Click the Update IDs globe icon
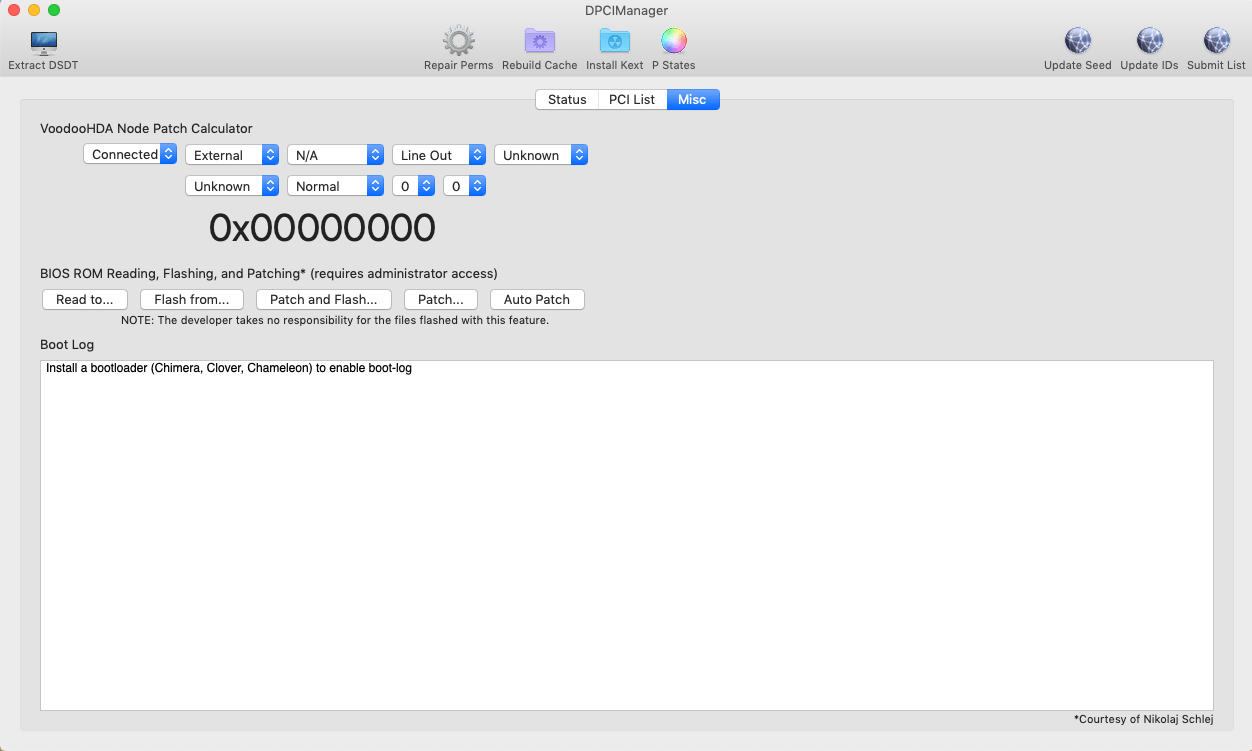 [x=1150, y=42]
